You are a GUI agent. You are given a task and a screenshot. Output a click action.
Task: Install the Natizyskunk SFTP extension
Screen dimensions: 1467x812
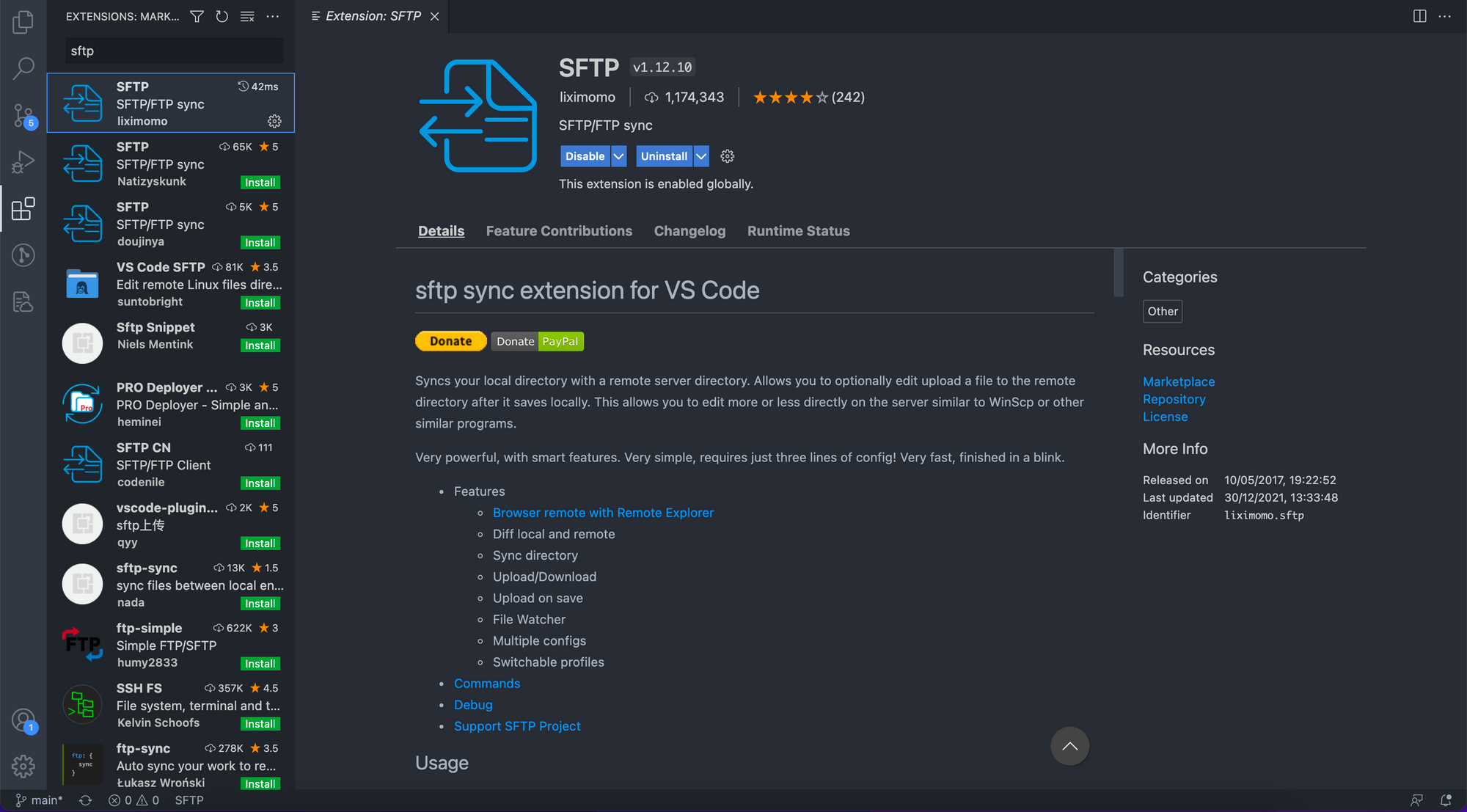pyautogui.click(x=262, y=182)
